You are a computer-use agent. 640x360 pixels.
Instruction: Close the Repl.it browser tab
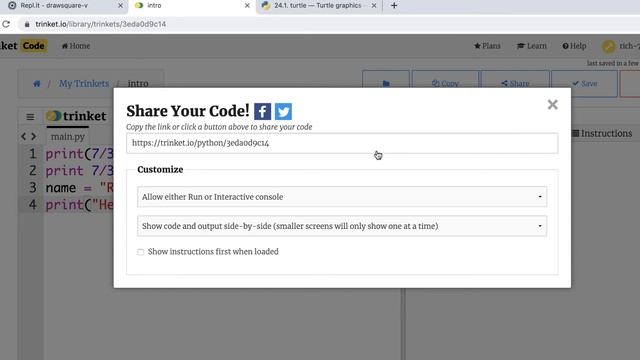coord(120,6)
